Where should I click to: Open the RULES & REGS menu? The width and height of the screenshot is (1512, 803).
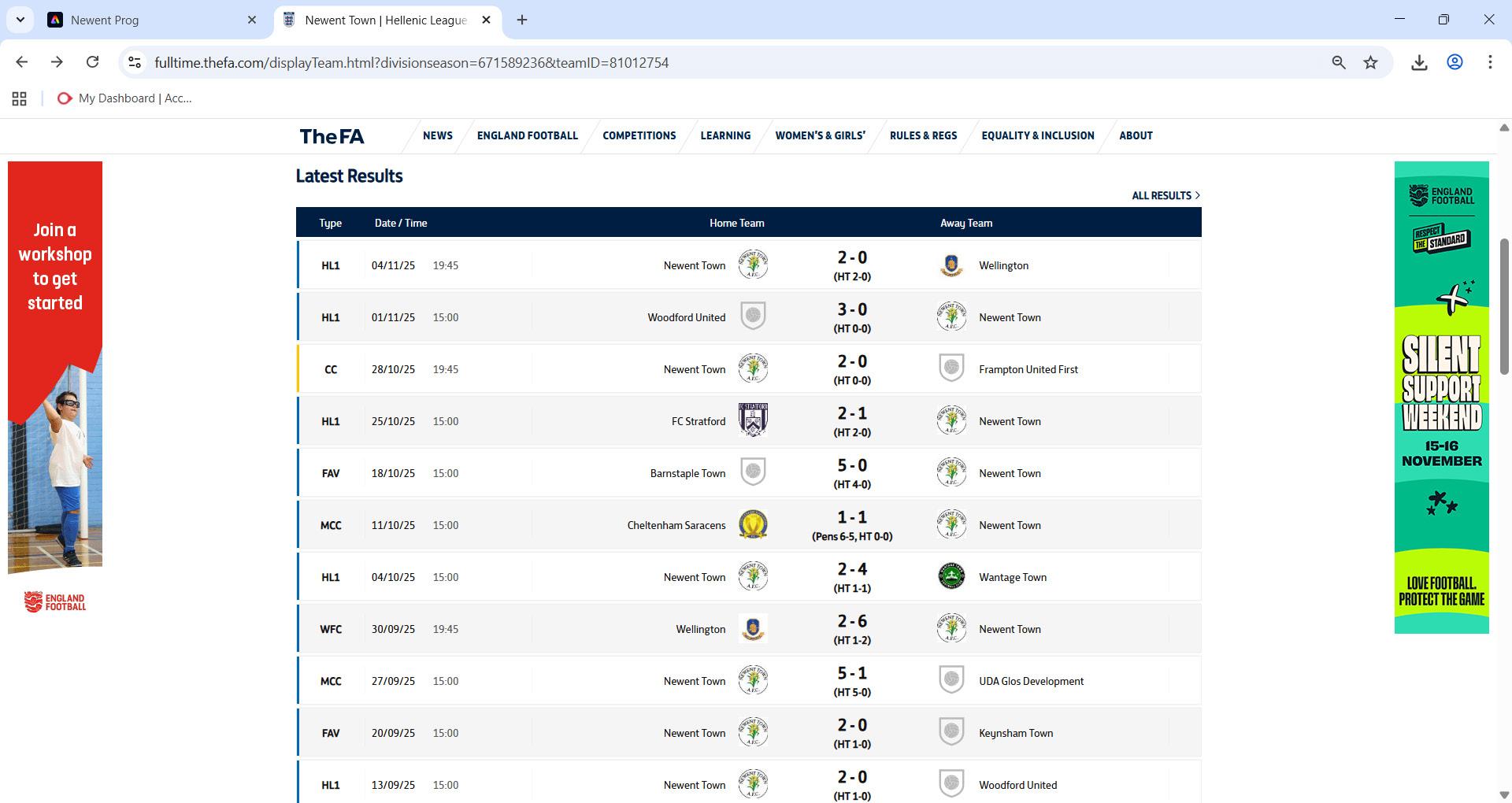click(924, 135)
